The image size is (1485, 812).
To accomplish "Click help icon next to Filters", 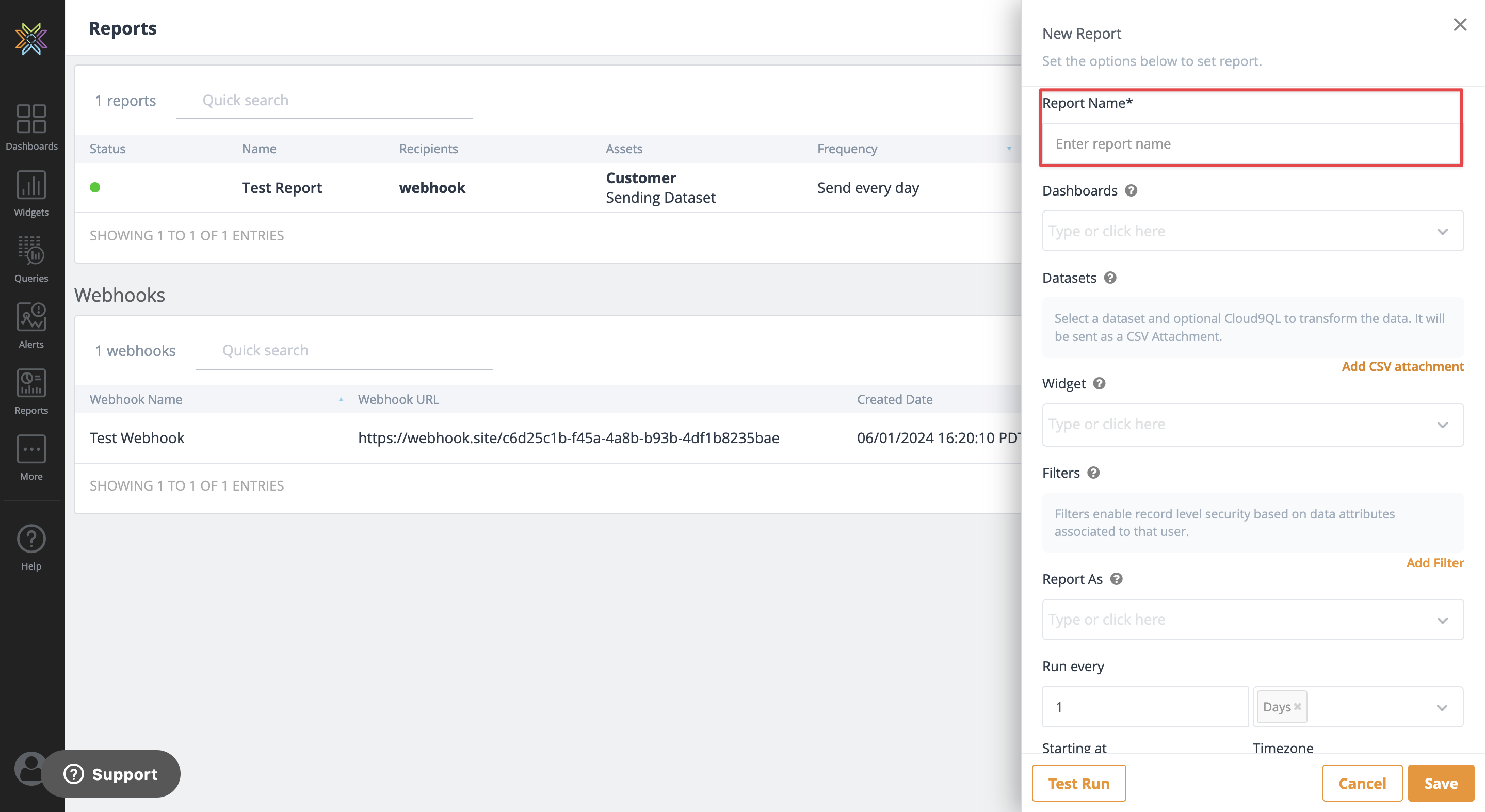I will click(x=1093, y=473).
